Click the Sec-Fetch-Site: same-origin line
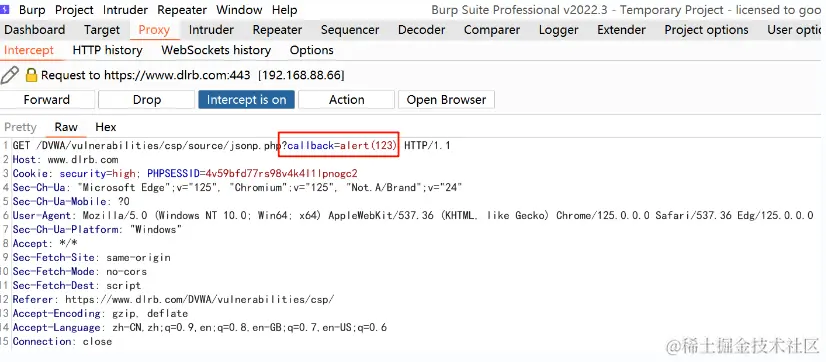Image resolution: width=826 pixels, height=362 pixels. coord(92,257)
